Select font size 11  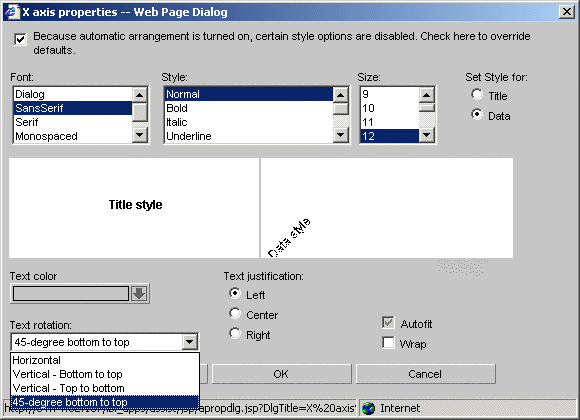click(x=390, y=122)
